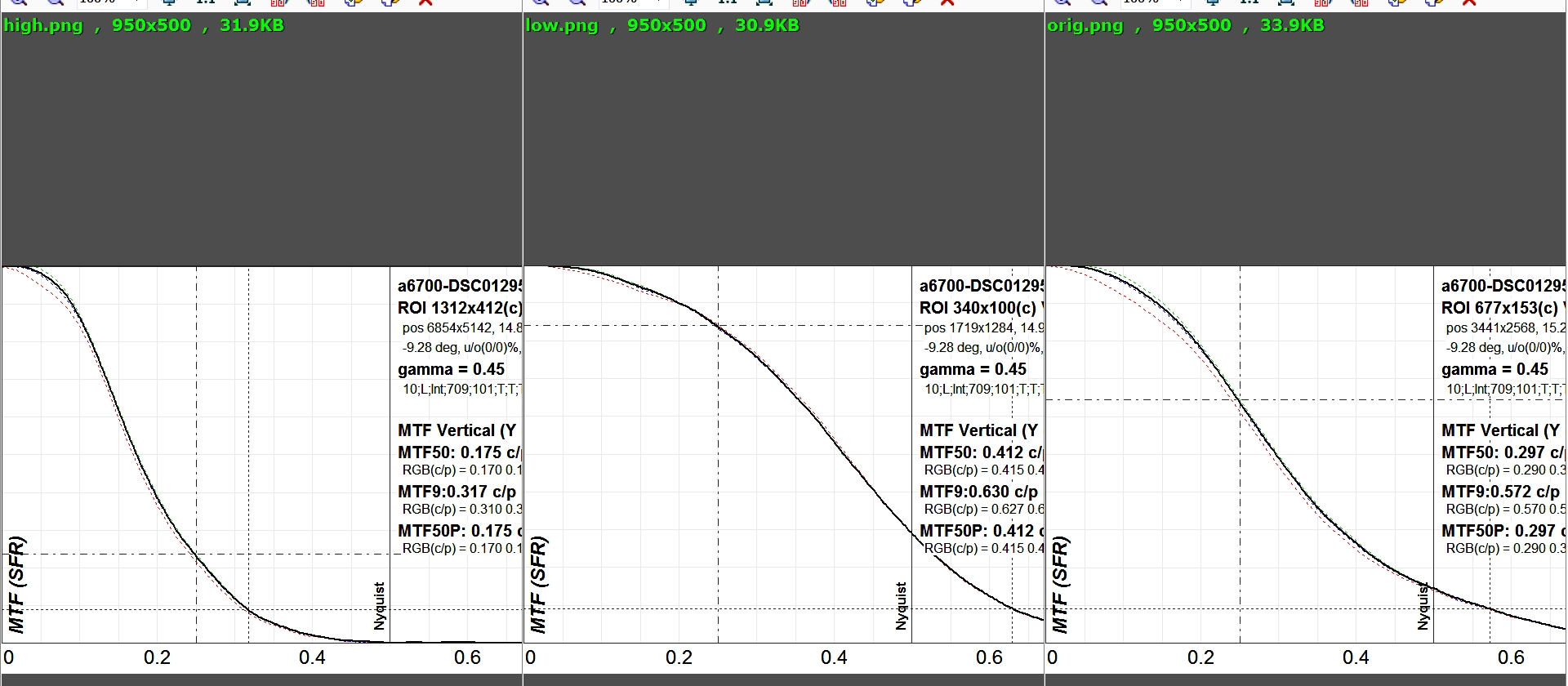Remove high.png using the red X icon
1568x686 pixels.
pyautogui.click(x=425, y=2)
